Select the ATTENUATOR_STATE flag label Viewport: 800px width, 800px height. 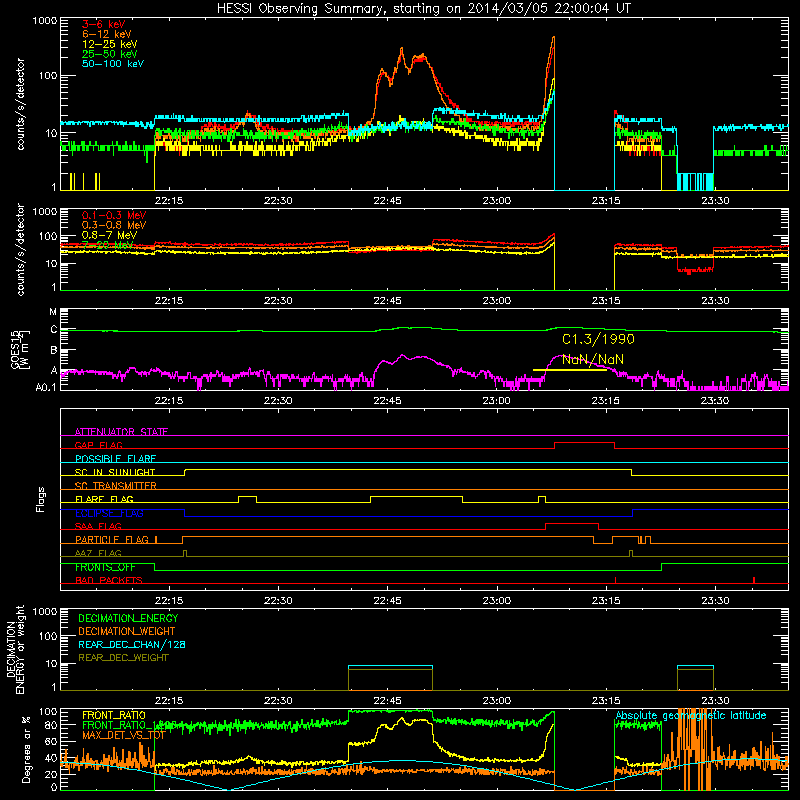pyautogui.click(x=121, y=432)
